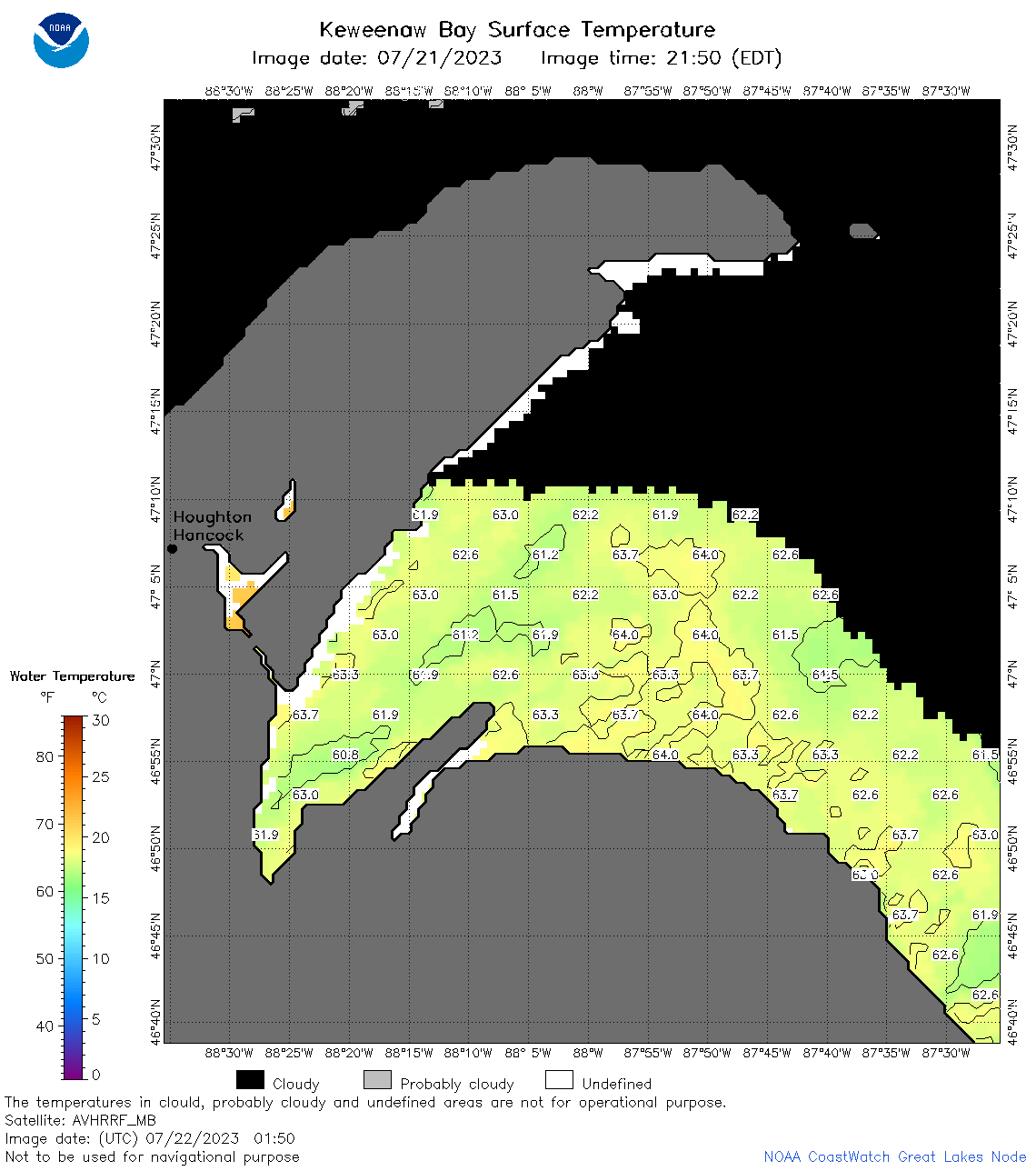Click the Image date 07/21/2023 text

click(377, 58)
